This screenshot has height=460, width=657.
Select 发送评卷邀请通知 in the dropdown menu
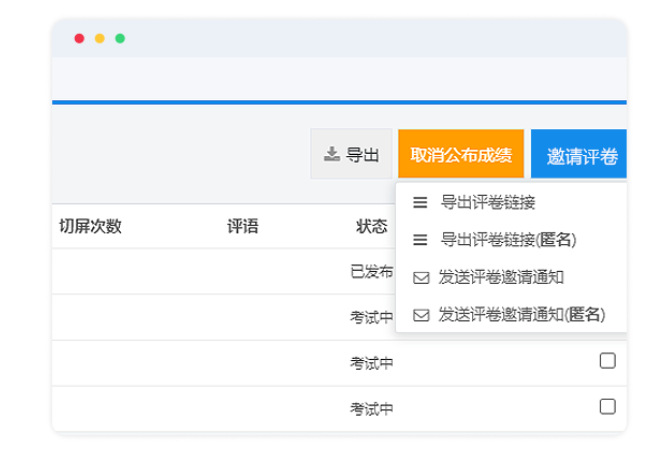(502, 277)
